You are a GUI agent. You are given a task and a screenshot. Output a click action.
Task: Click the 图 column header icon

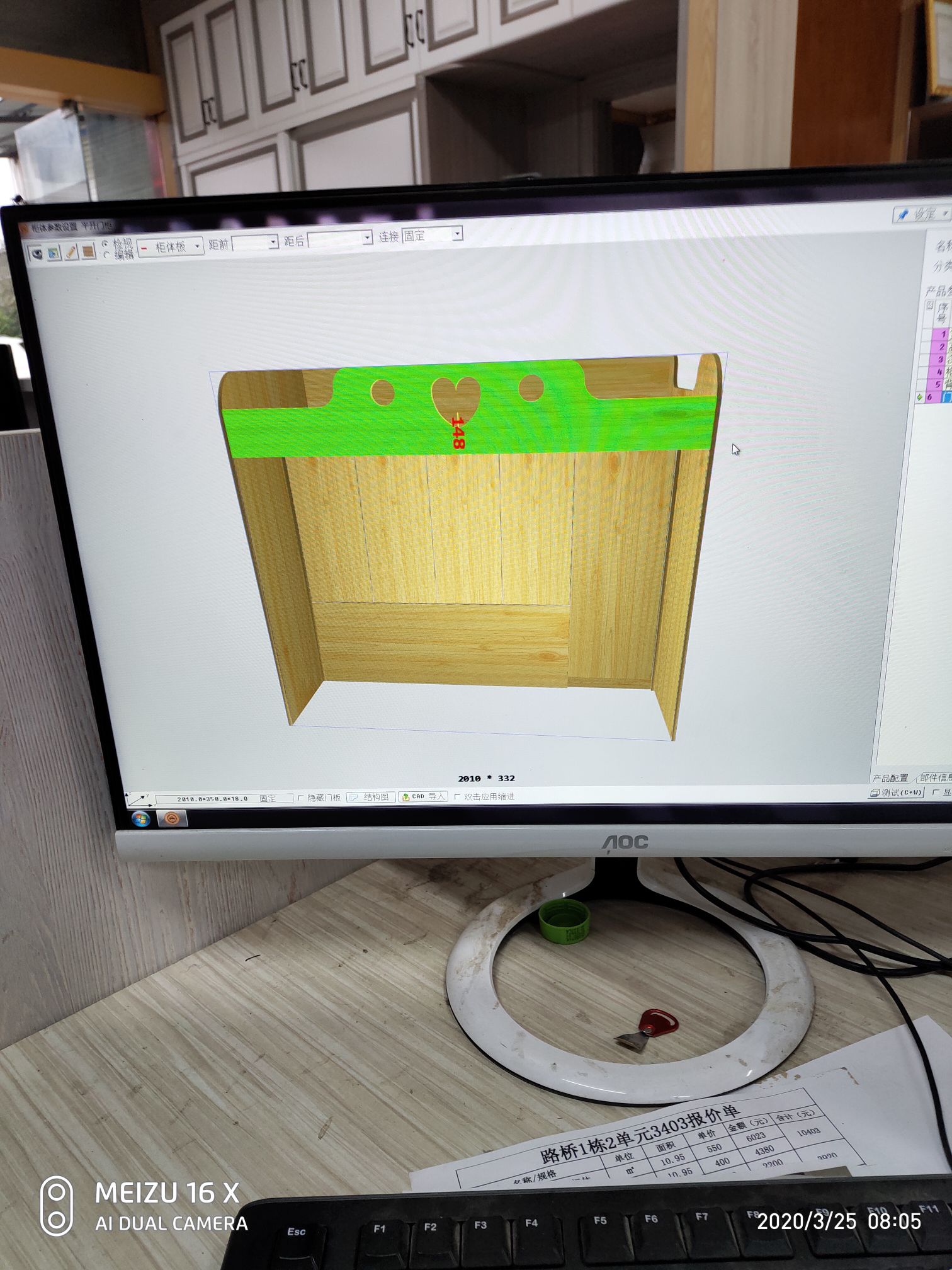[929, 305]
